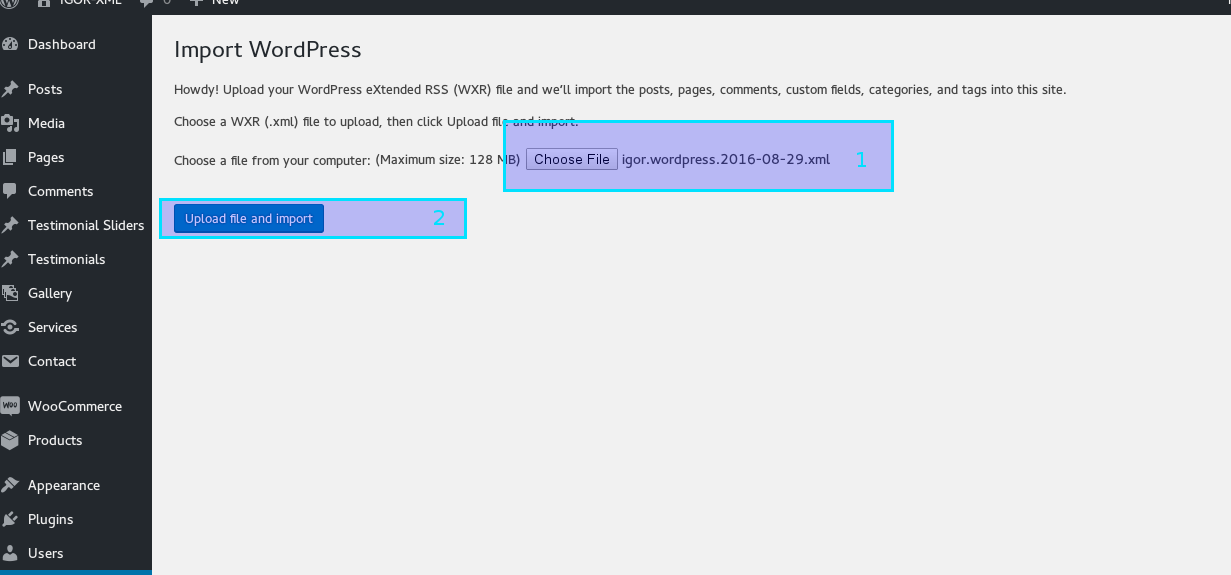Click the New item in admin bar
This screenshot has height=575, width=1231.
pyautogui.click(x=215, y=3)
